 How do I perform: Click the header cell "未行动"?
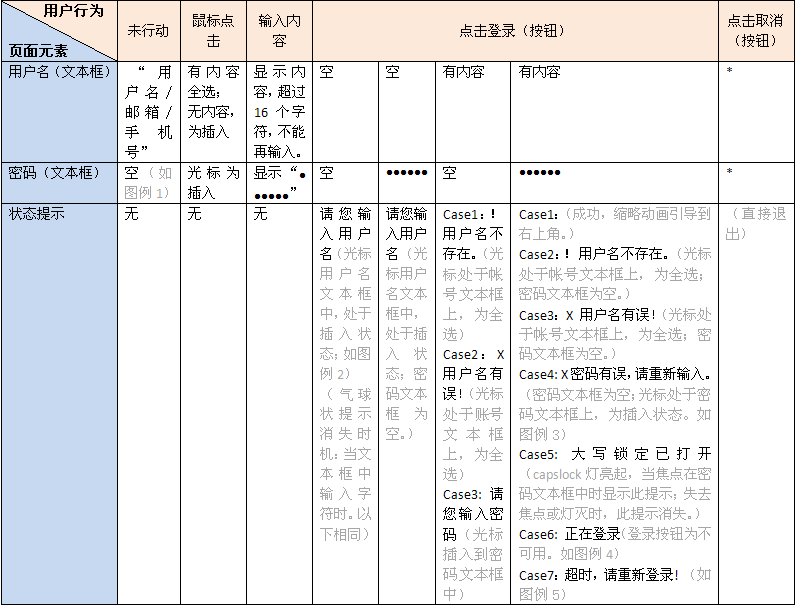tap(148, 31)
